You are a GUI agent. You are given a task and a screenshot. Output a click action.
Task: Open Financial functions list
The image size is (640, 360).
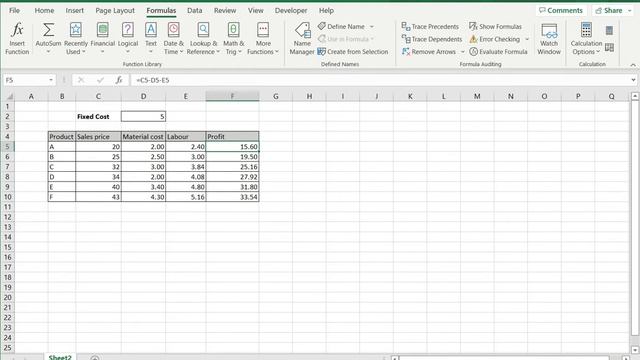[102, 38]
